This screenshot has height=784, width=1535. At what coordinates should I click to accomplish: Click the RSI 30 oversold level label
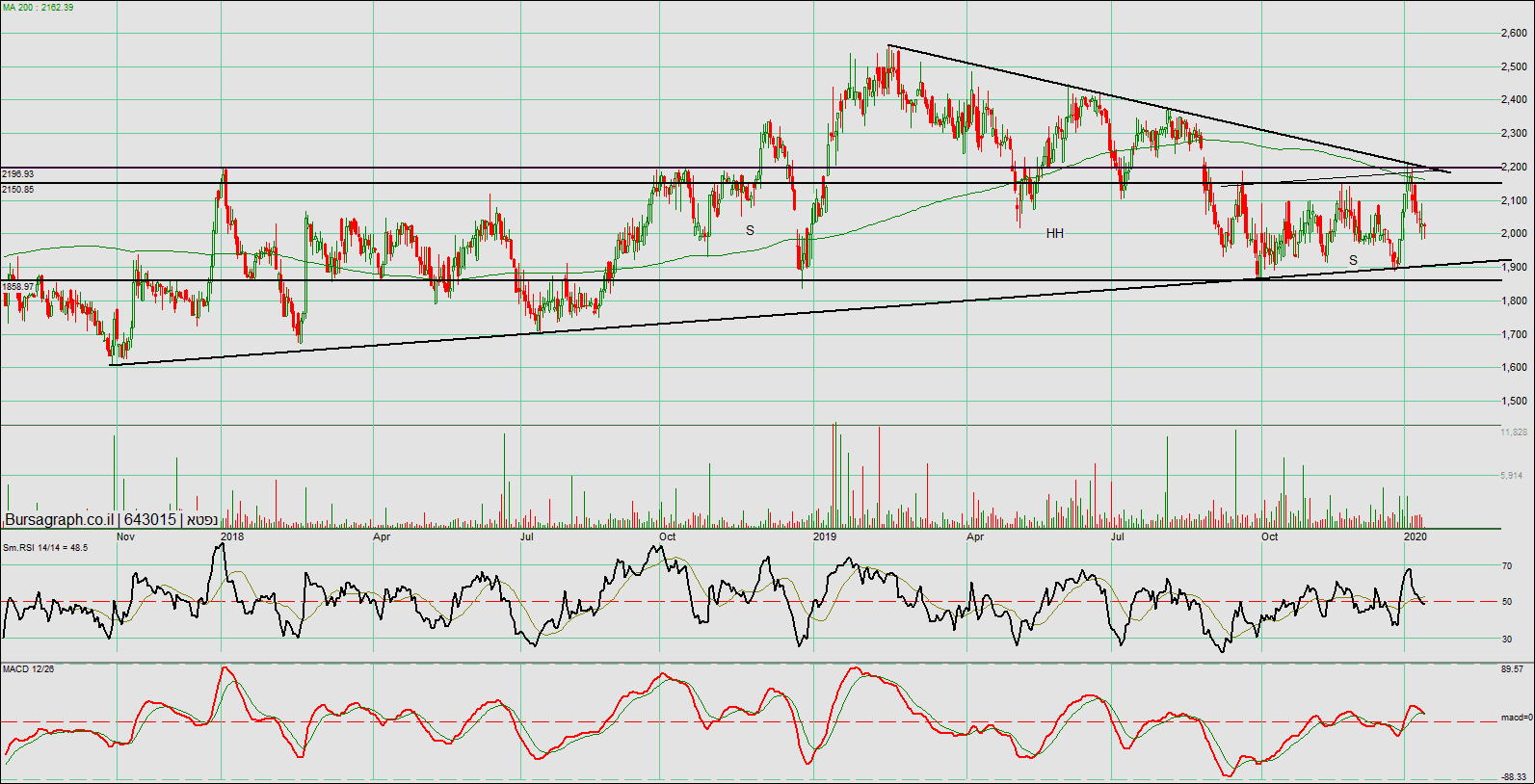1507,639
